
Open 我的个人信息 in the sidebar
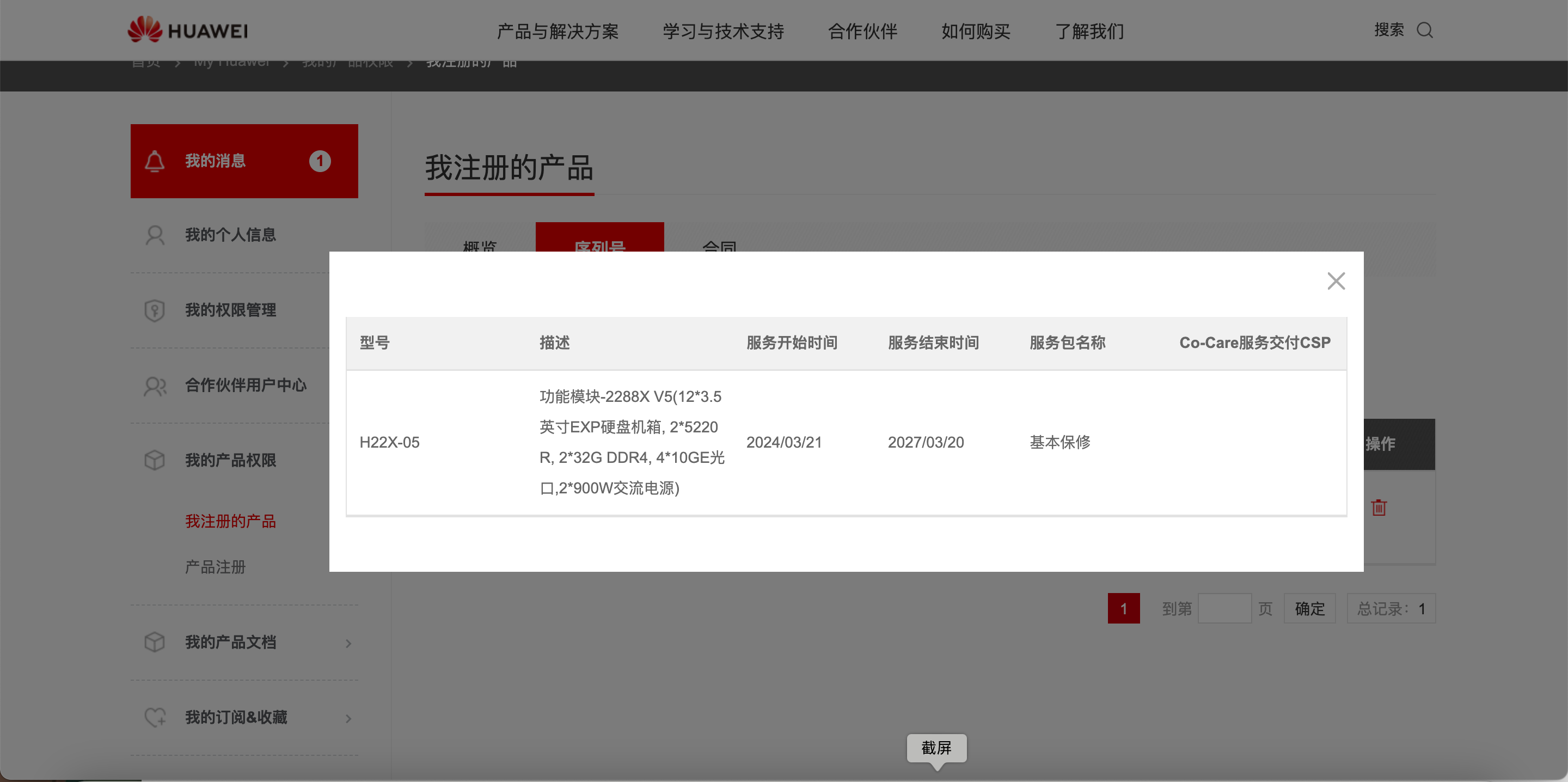(x=230, y=235)
